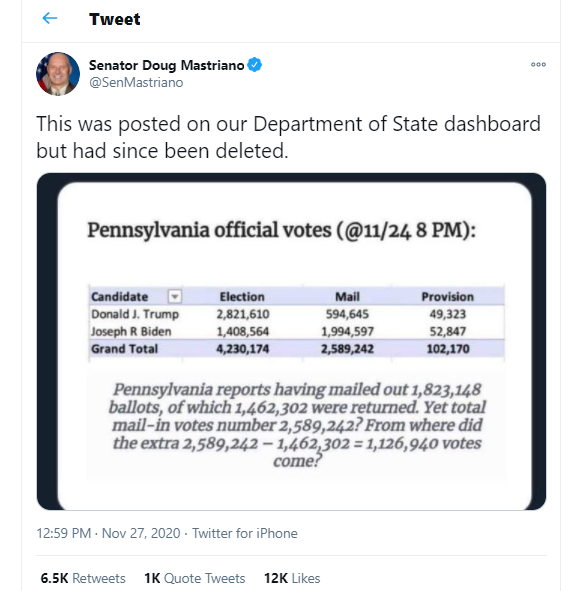Click the Grand Total row label

pos(124,349)
